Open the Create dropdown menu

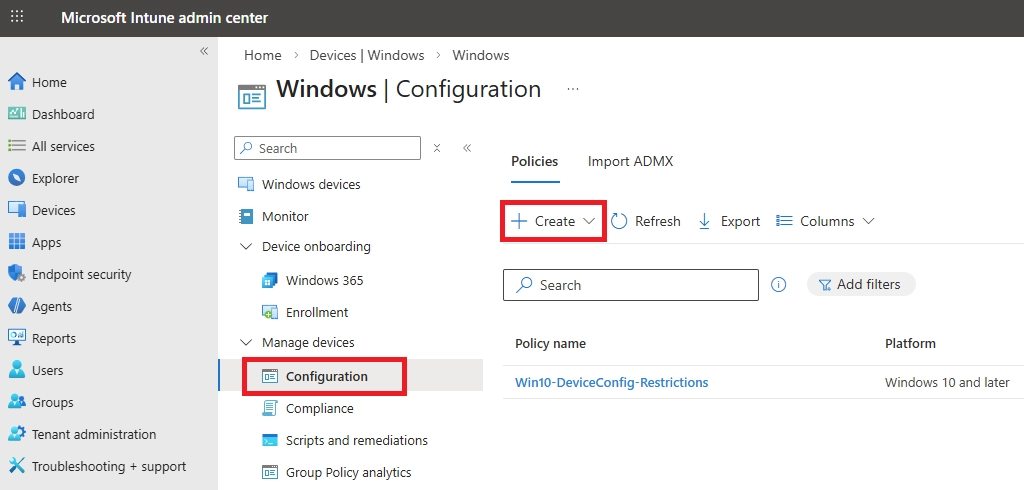(553, 221)
